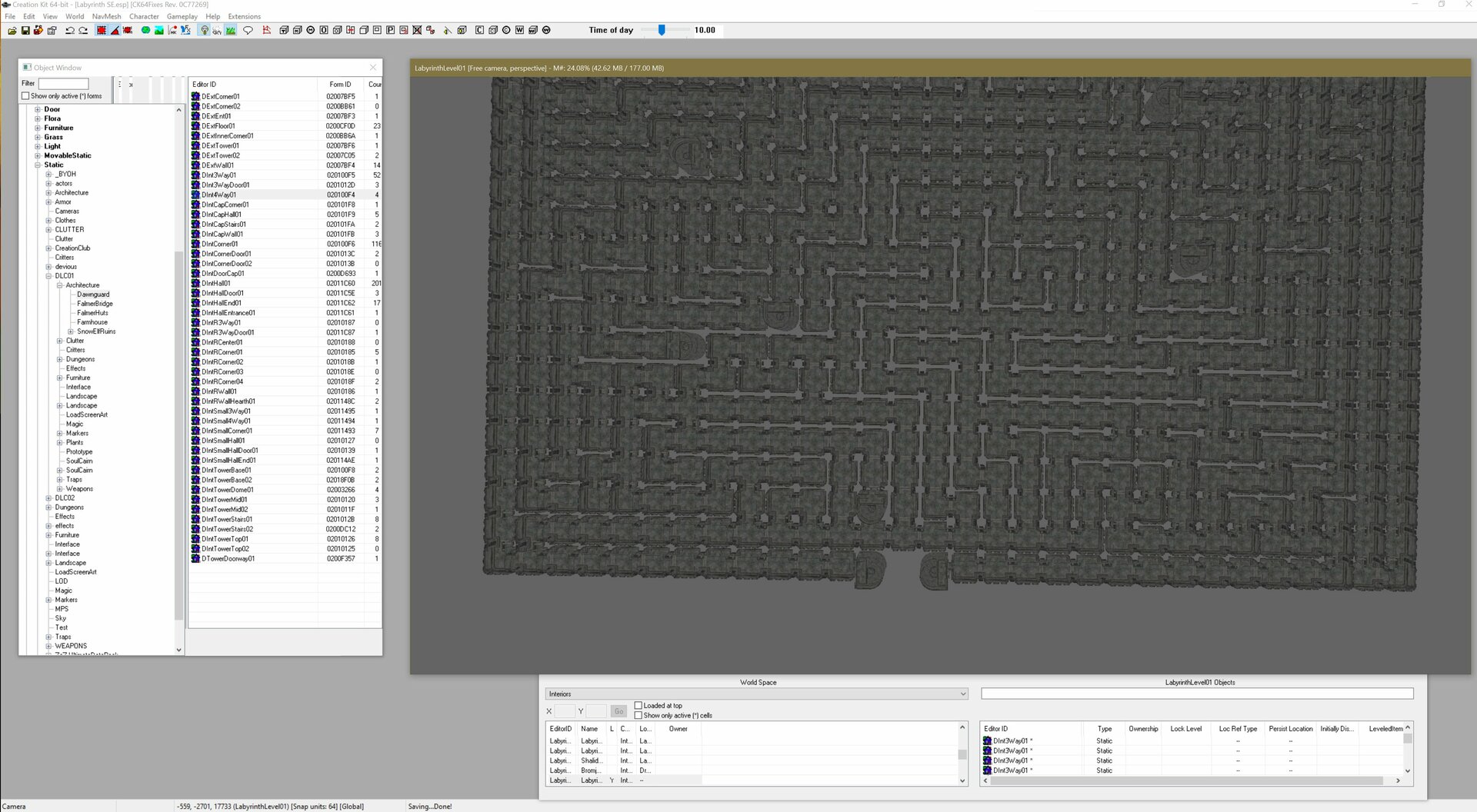The height and width of the screenshot is (812, 1477).
Task: Open the Edit menu
Action: click(29, 16)
